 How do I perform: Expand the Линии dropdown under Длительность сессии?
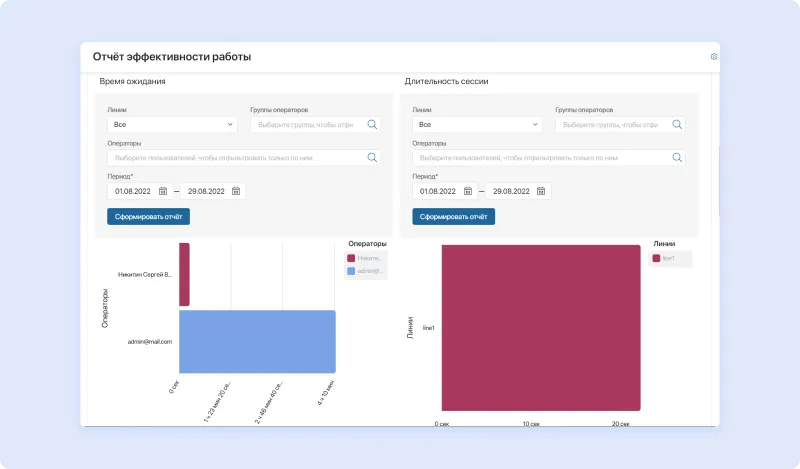click(x=476, y=125)
